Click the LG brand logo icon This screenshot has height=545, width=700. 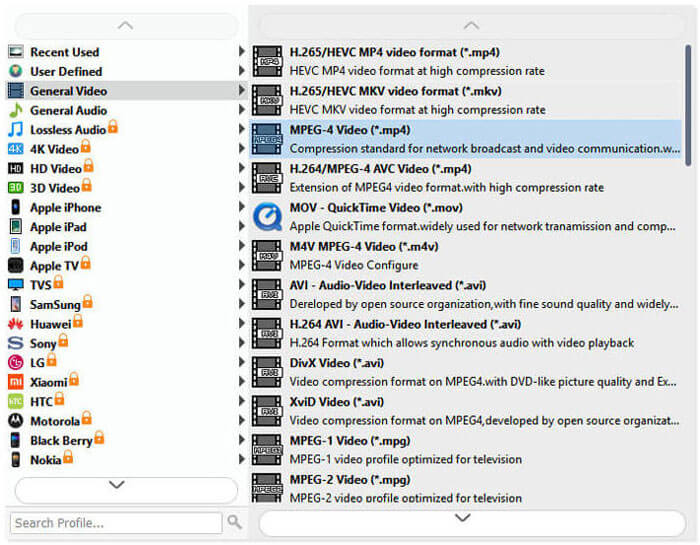coord(15,363)
